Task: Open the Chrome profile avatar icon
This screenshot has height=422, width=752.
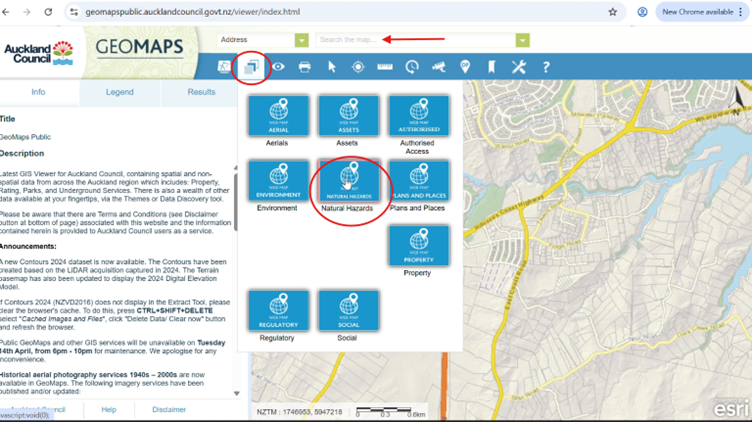Action: pos(642,12)
